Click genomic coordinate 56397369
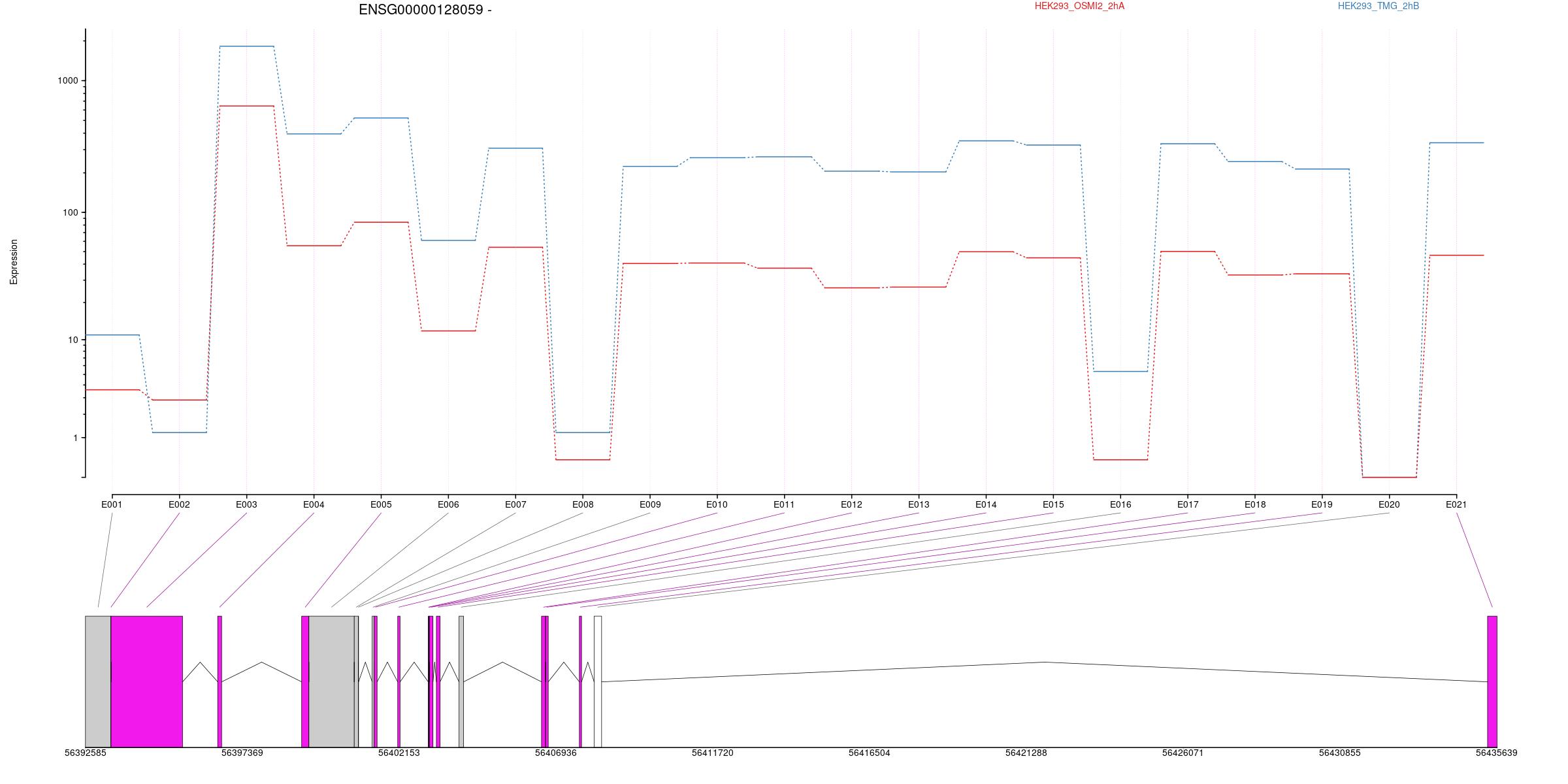This screenshot has width=1568, height=784. click(242, 753)
